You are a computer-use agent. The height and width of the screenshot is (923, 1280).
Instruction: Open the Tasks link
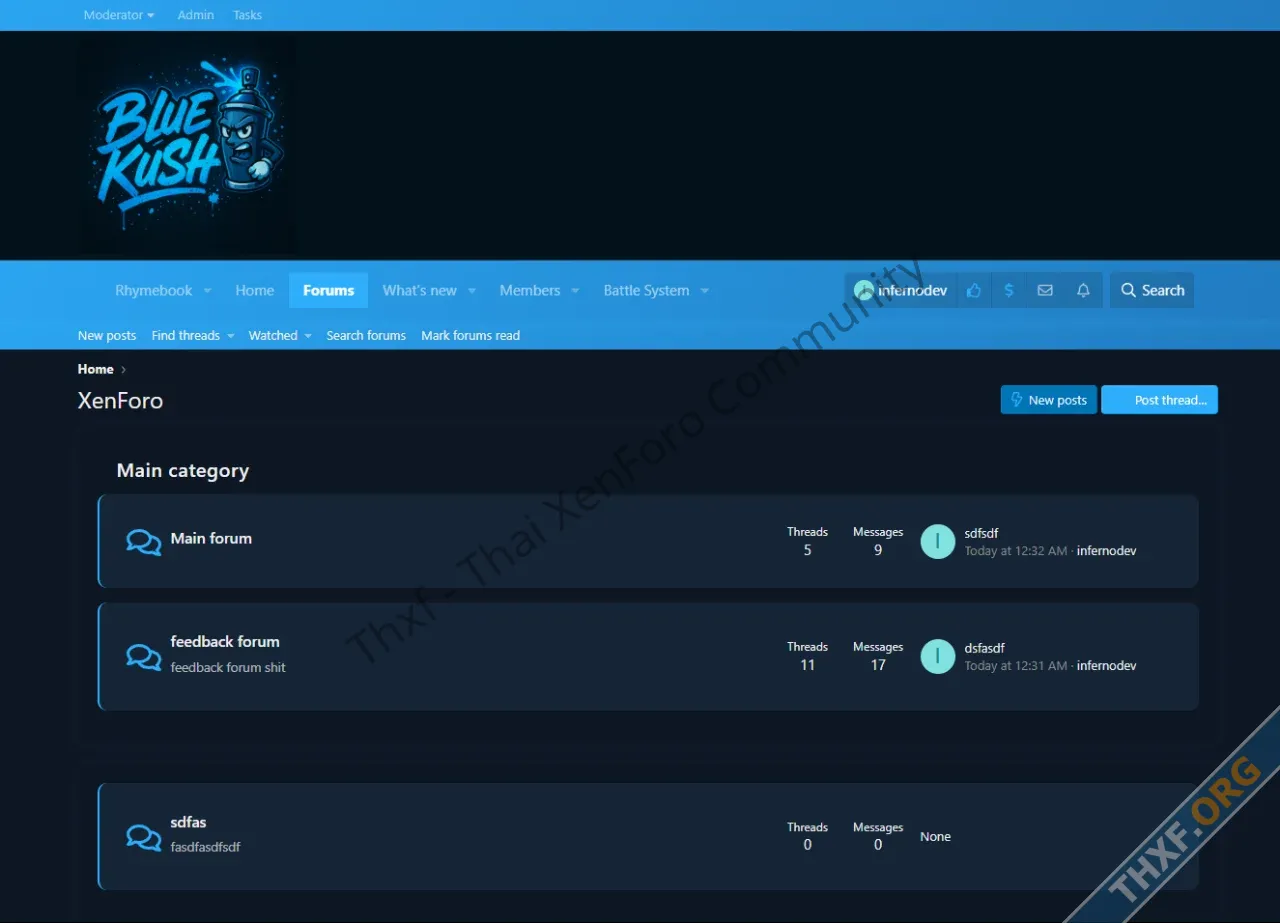247,15
